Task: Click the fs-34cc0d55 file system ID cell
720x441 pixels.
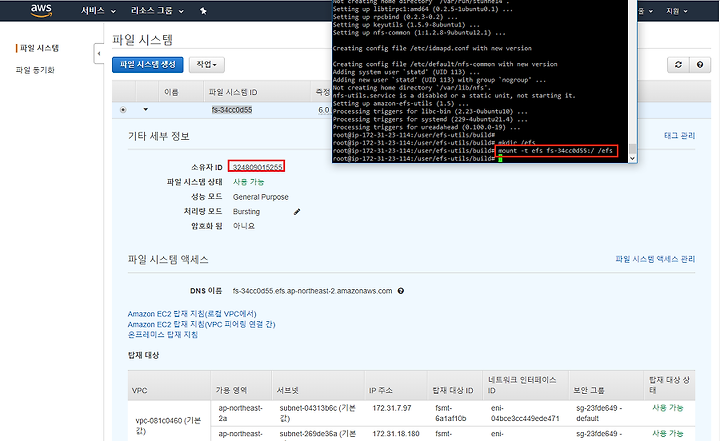Action: coord(232,110)
